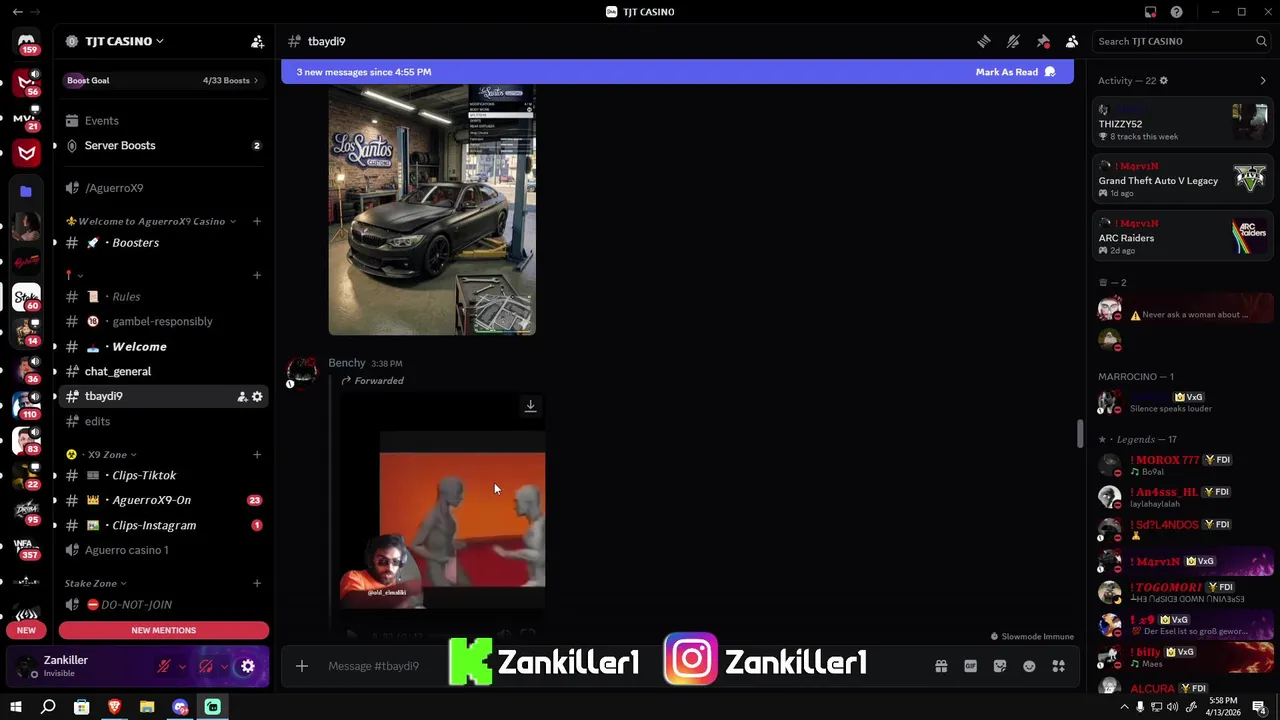
Task: Click the tbaydi9 channel invite icon
Action: tap(242, 397)
